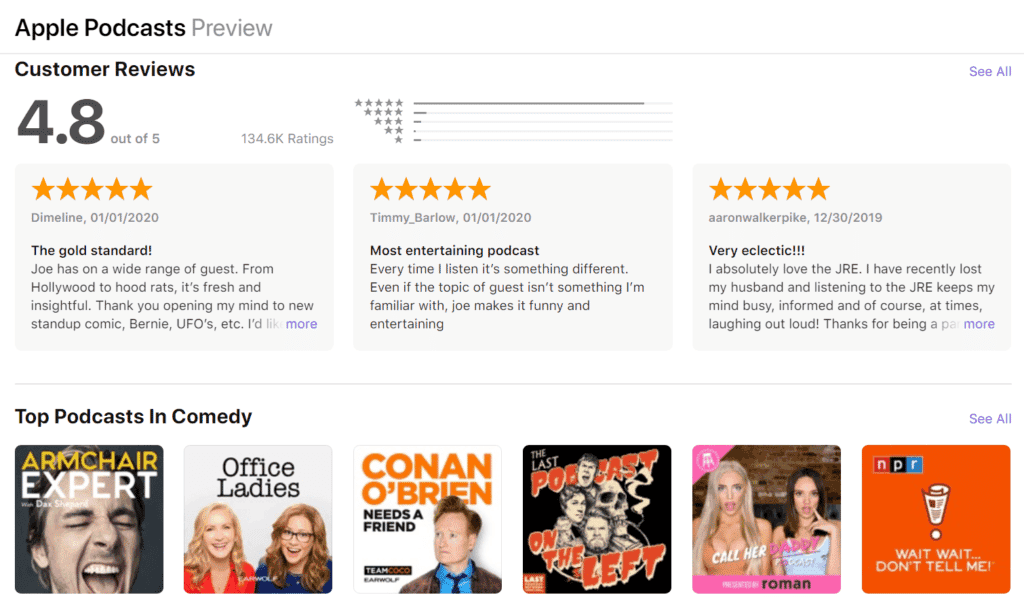Click the 'out of 5' rating label

pyautogui.click(x=135, y=138)
